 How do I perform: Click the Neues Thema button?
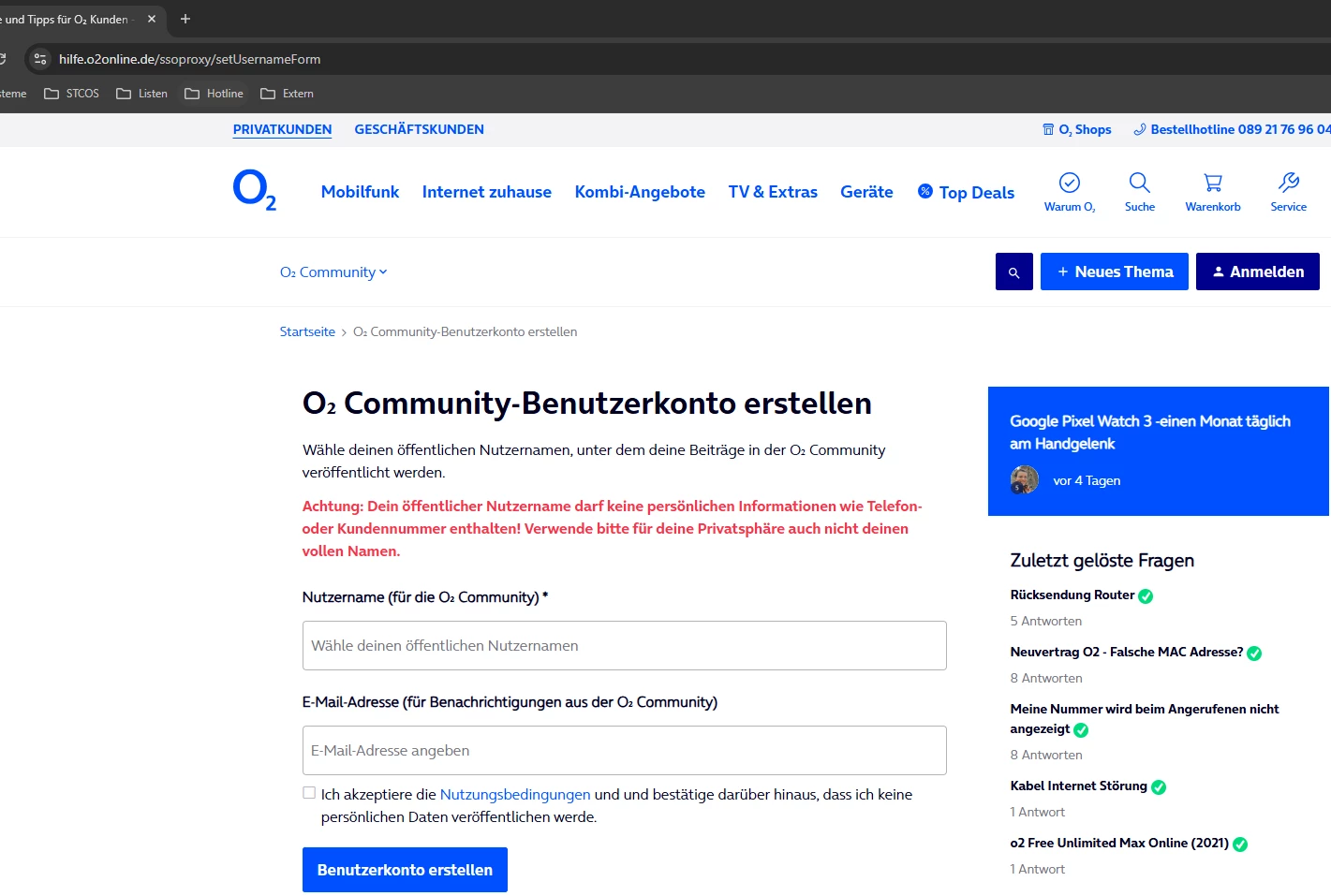coord(1115,272)
